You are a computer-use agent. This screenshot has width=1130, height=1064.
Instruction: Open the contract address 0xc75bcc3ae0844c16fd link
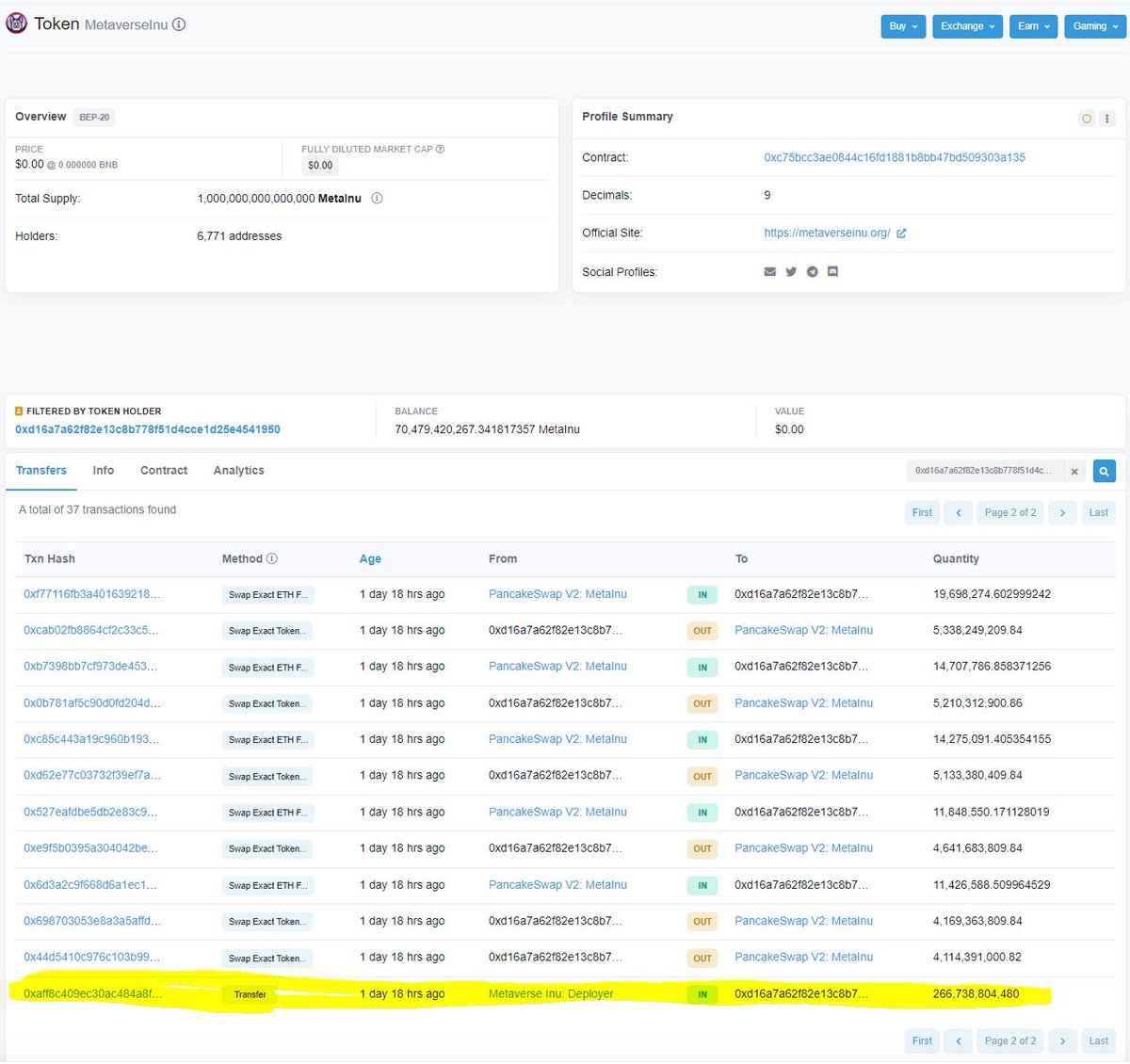pyautogui.click(x=895, y=157)
